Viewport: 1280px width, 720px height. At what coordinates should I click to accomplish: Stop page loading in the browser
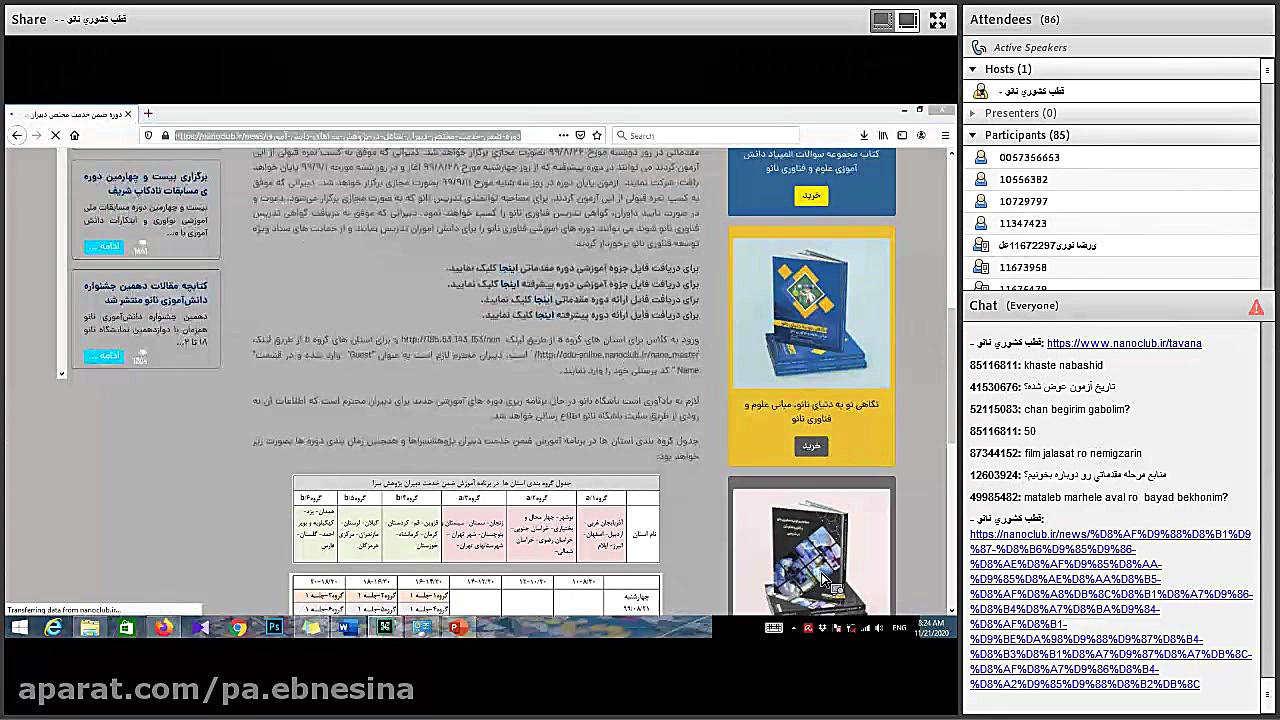55,135
